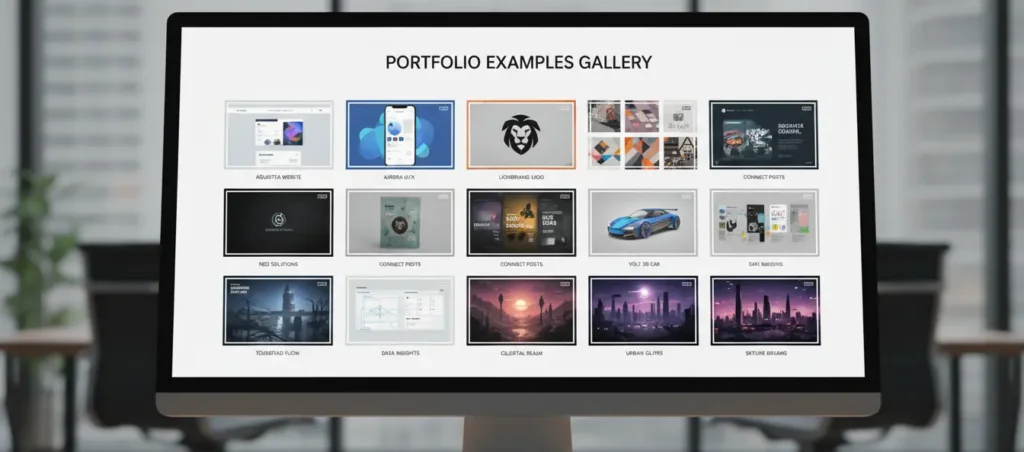
Task: Open the blue sports car thumbnail
Action: click(642, 222)
